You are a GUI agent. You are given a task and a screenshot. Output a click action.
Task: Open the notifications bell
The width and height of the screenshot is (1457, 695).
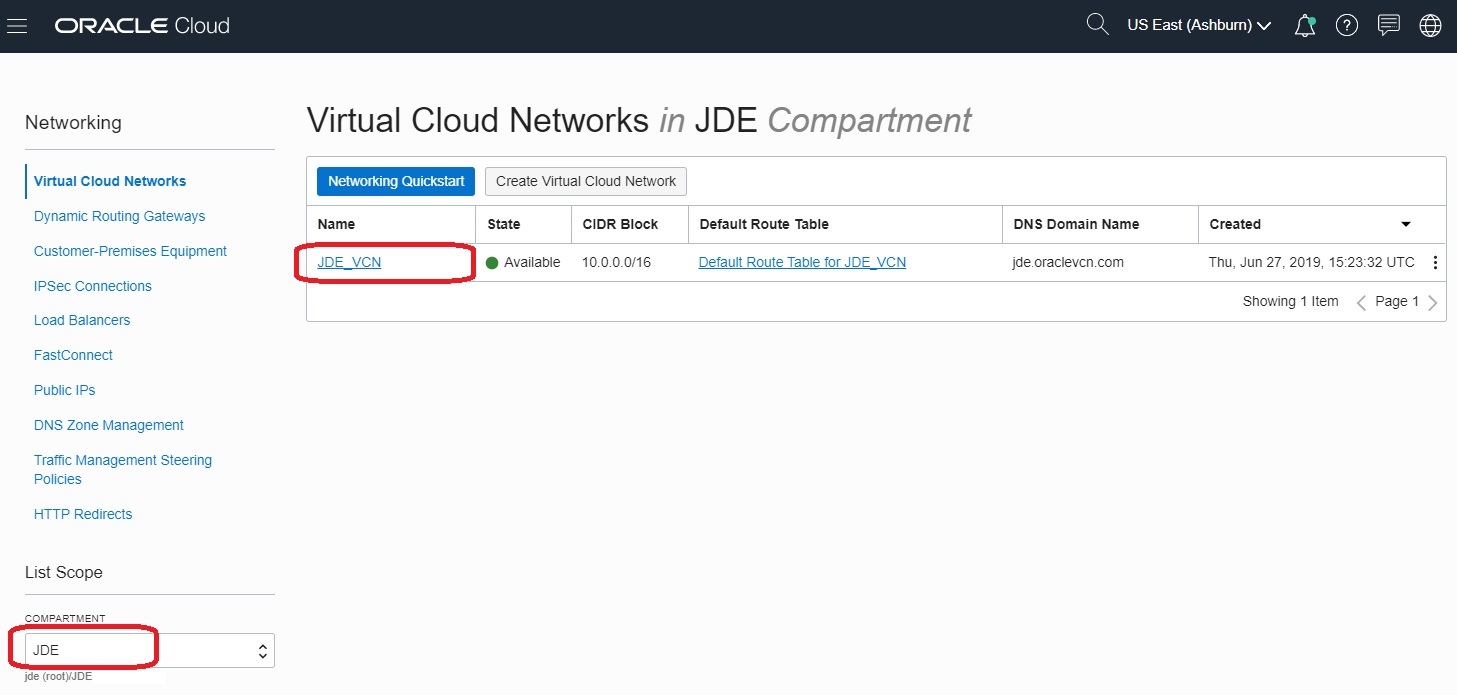coord(1305,26)
